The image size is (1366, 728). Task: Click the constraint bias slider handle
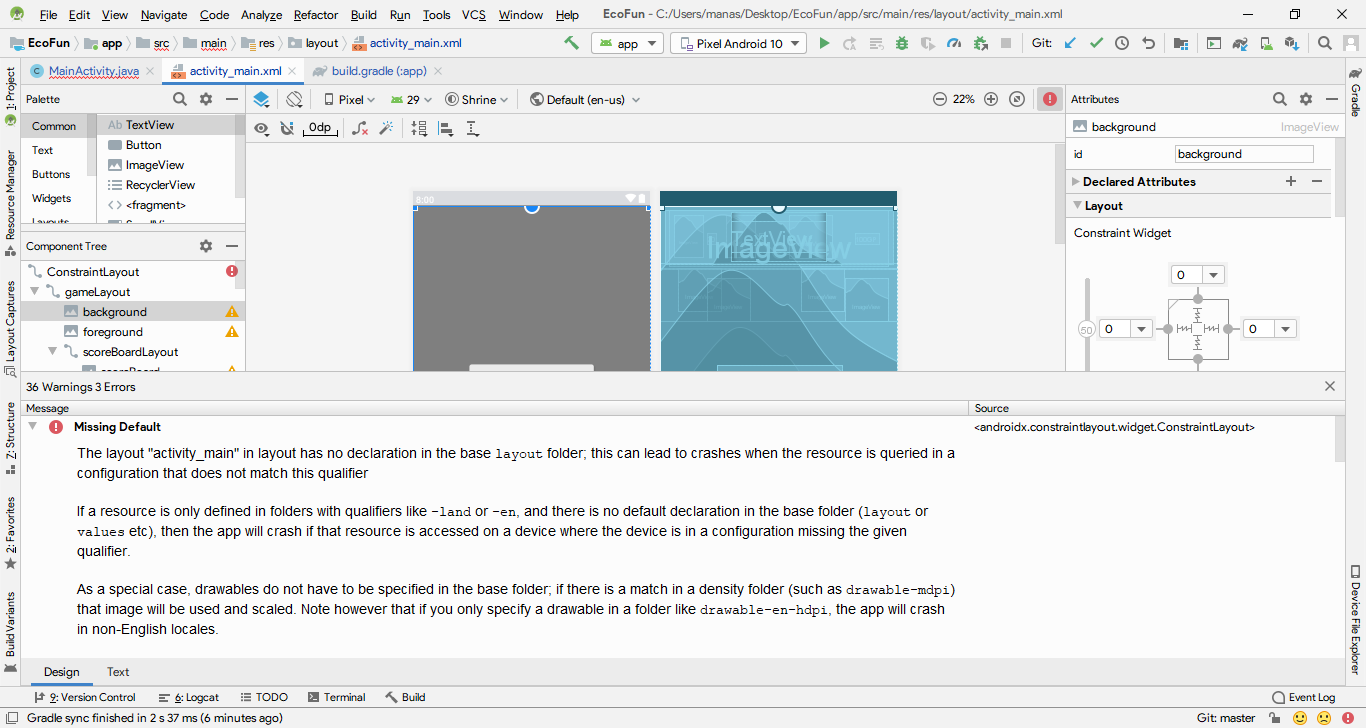pyautogui.click(x=1086, y=329)
